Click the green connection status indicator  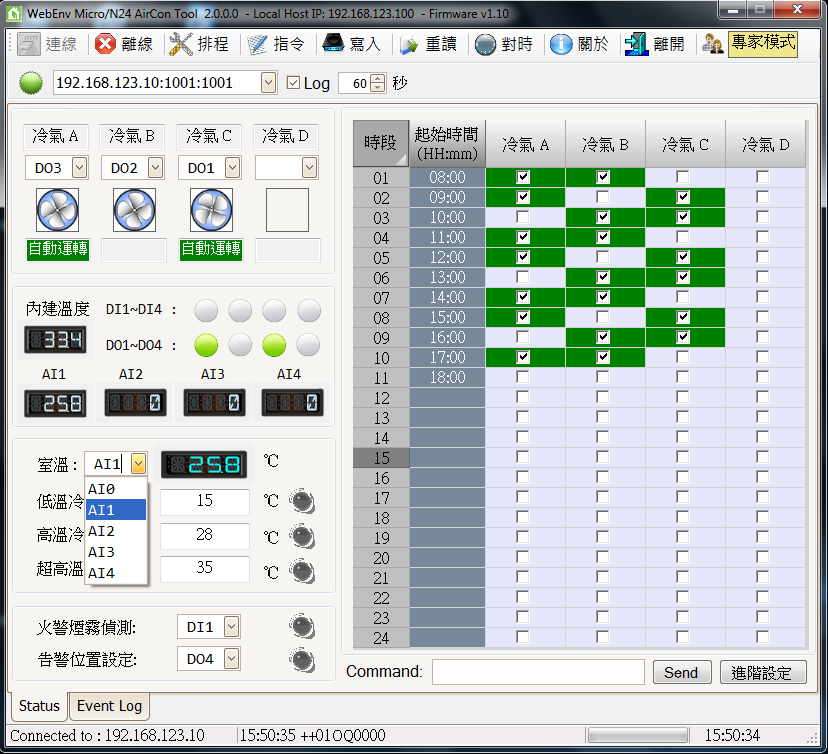pyautogui.click(x=31, y=83)
